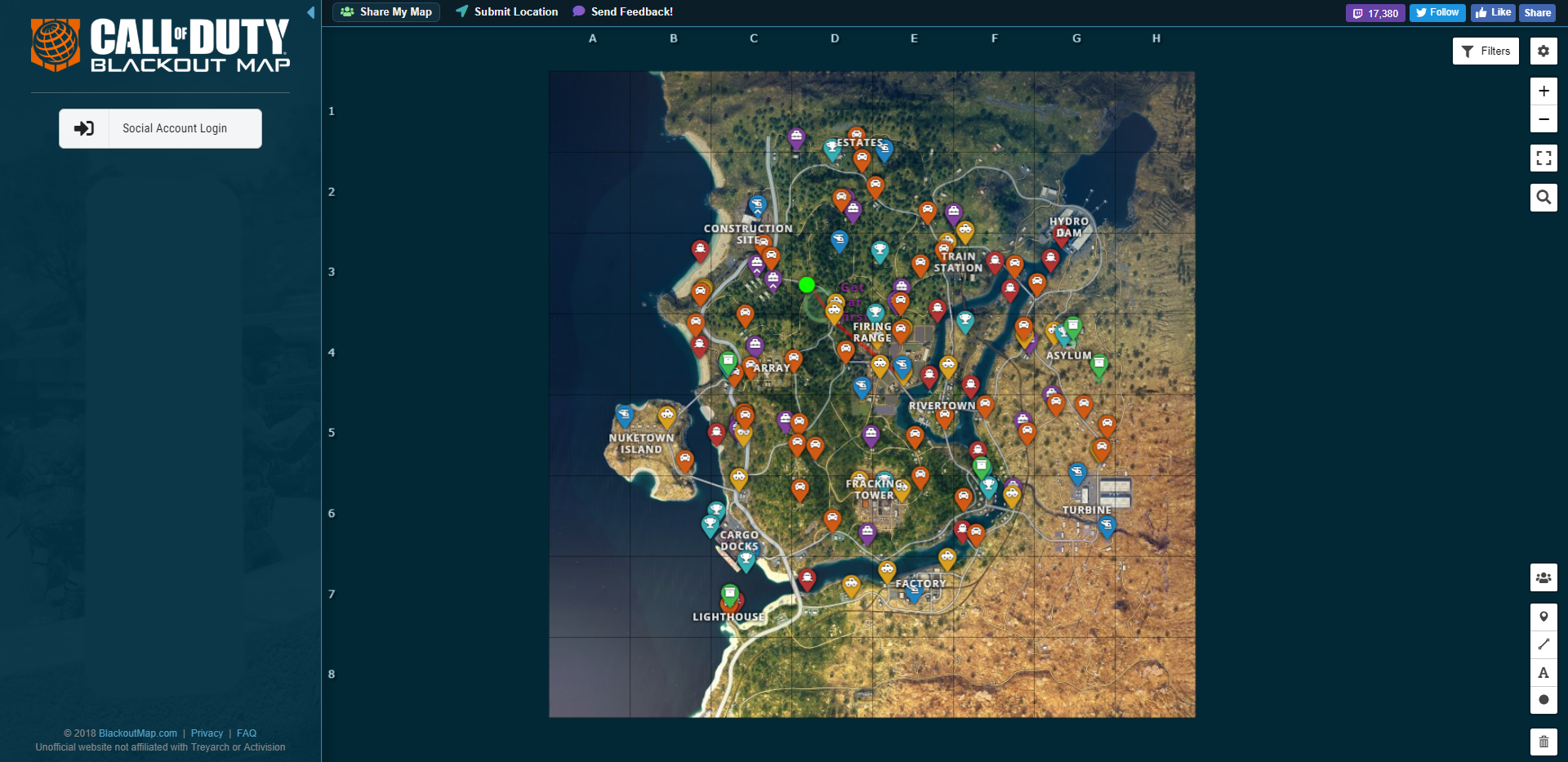Open the map settings gear
The image size is (1568, 762).
1543,51
